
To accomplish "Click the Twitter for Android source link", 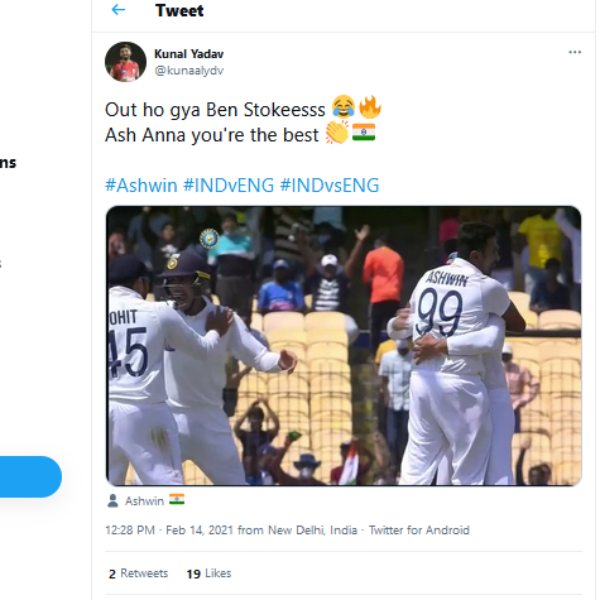I will click(x=418, y=530).
